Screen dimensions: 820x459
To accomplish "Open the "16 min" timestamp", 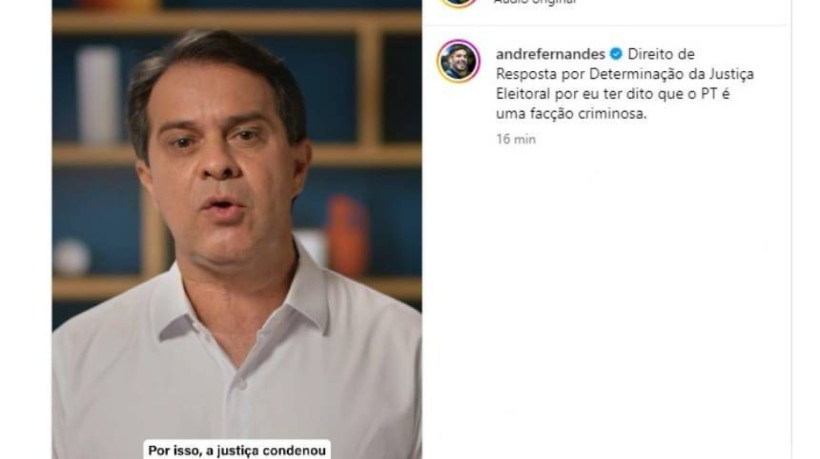I will point(516,139).
